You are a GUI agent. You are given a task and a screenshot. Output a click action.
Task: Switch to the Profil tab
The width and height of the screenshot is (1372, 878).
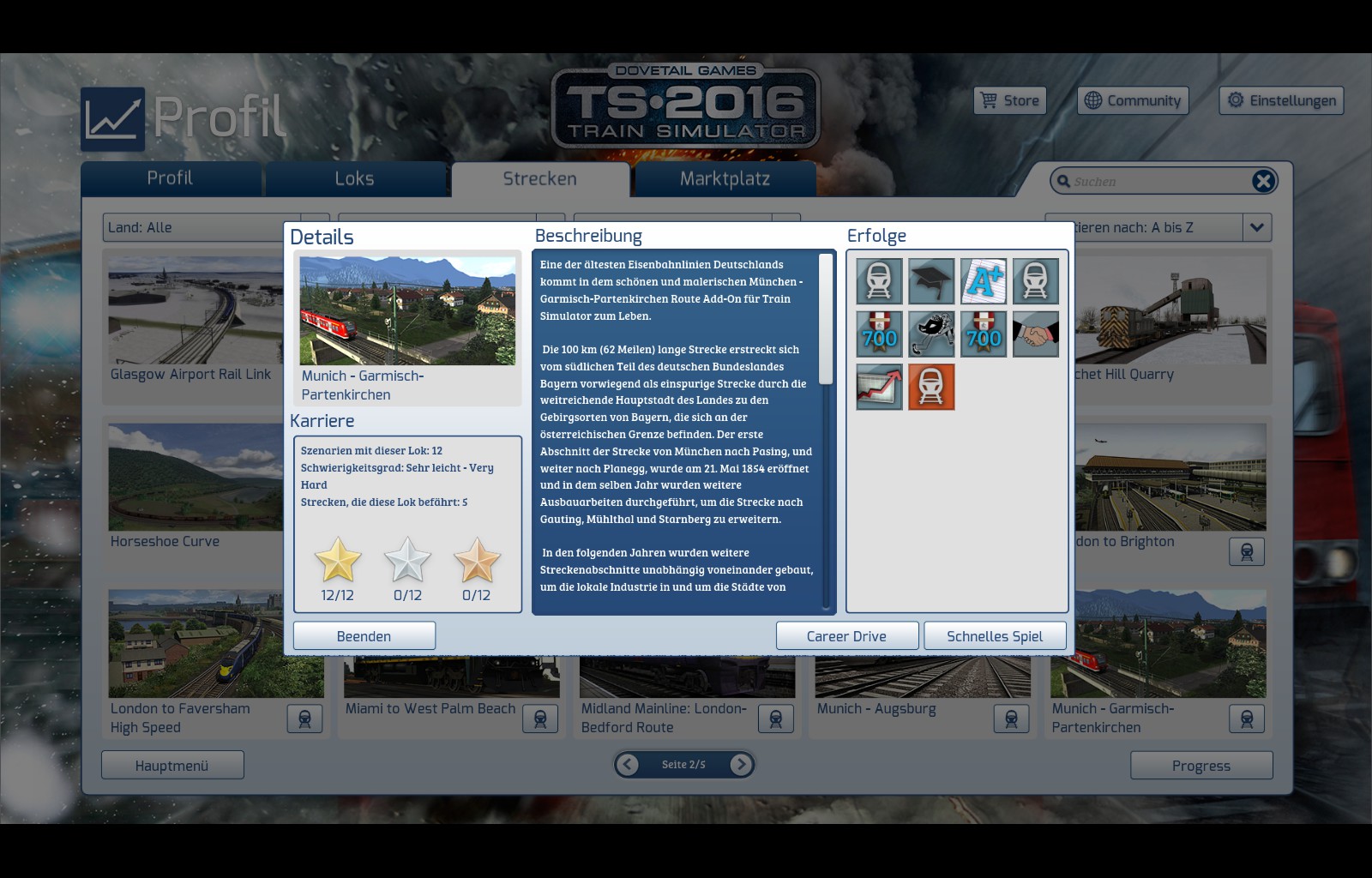tap(170, 178)
